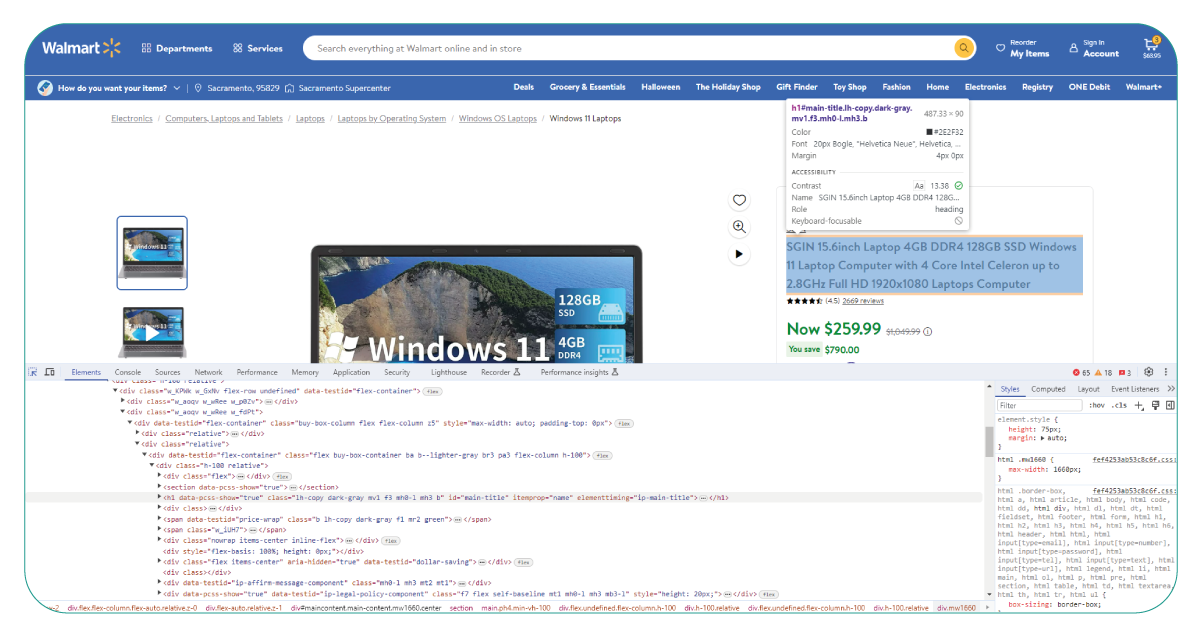
Task: Click the Windows OS Laptops breadcrumb
Action: point(498,118)
